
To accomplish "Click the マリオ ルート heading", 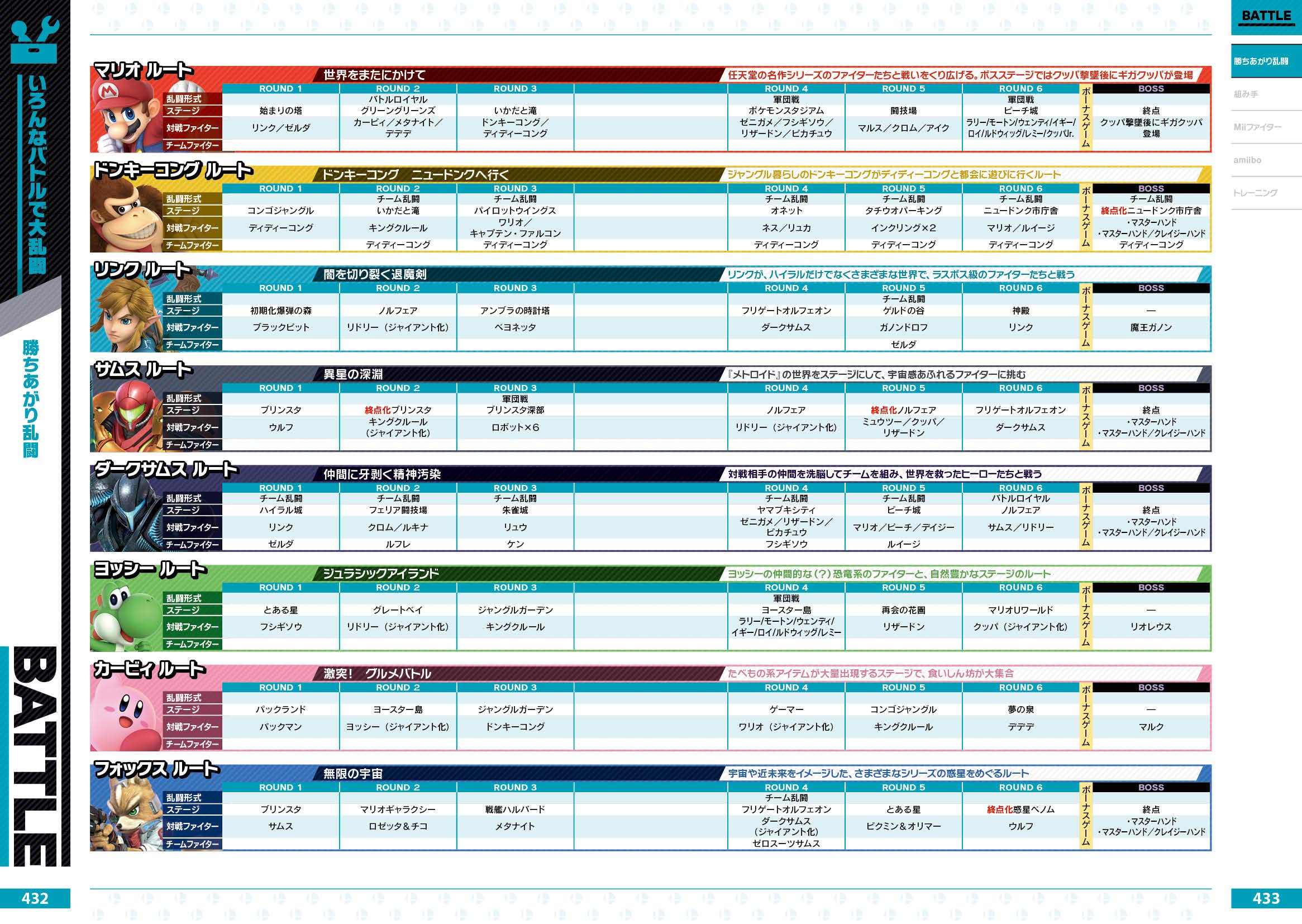I will (x=143, y=70).
